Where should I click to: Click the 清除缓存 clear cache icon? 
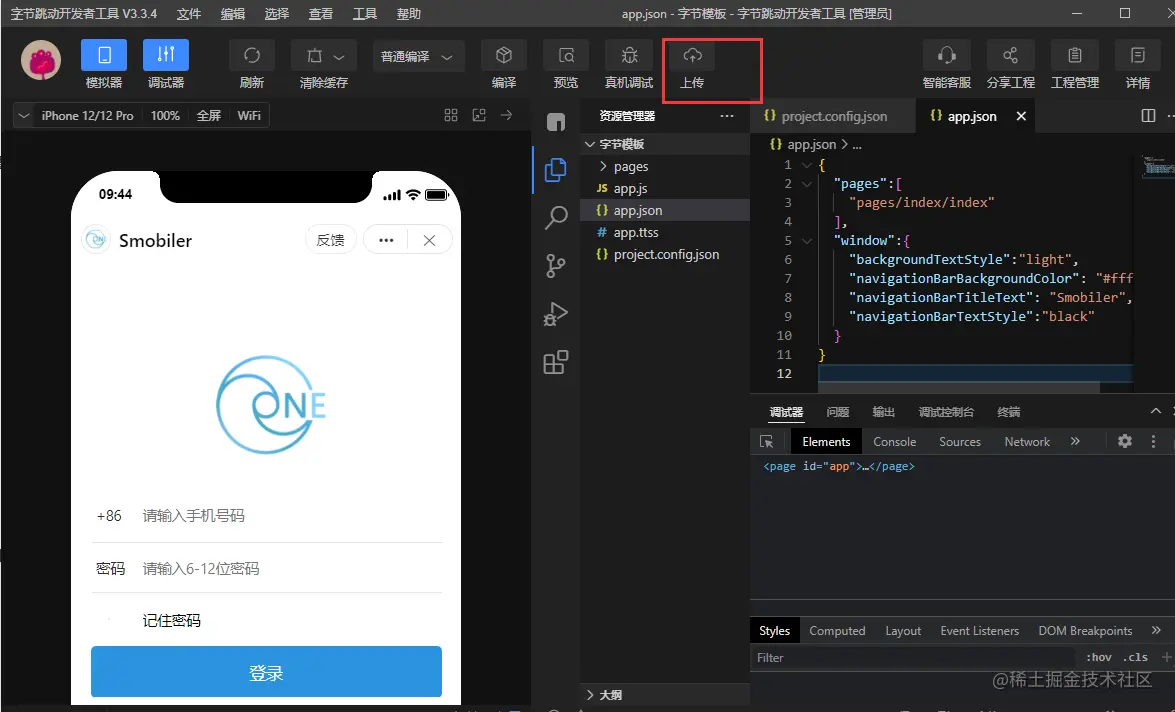(x=315, y=55)
